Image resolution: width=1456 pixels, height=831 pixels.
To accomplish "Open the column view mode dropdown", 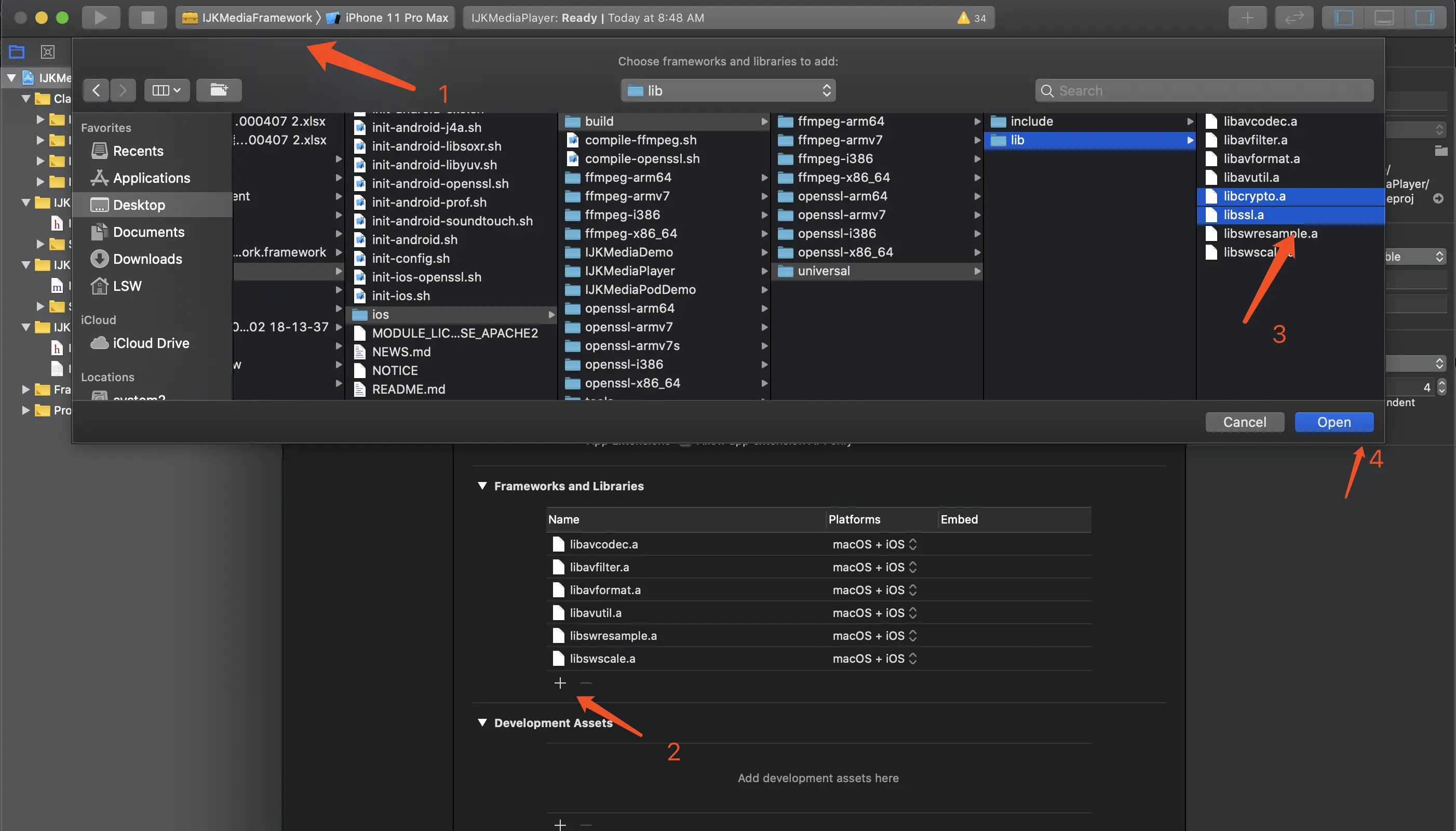I will click(167, 90).
